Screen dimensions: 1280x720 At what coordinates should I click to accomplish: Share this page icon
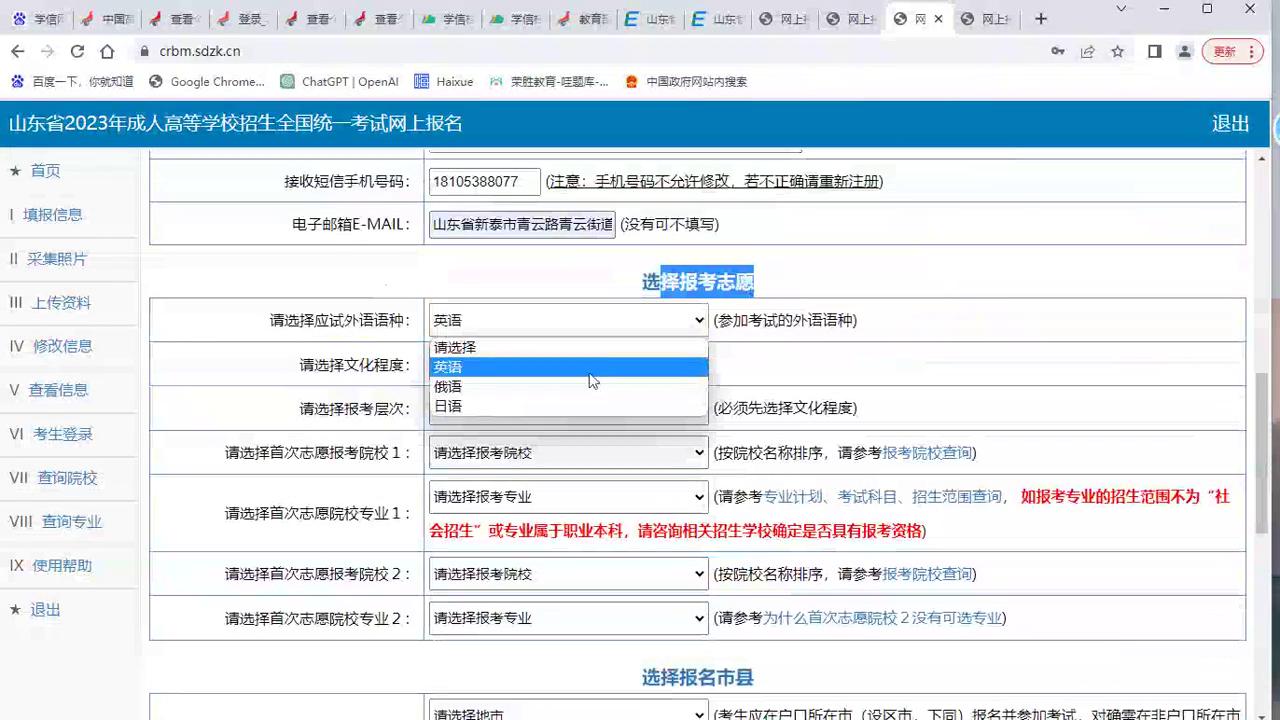click(x=1087, y=51)
